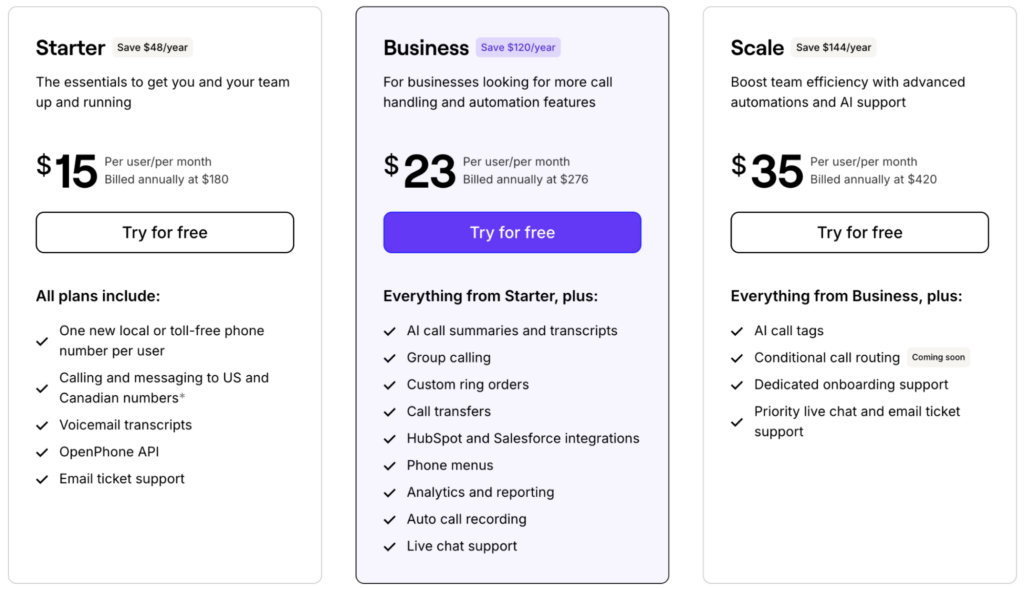1024x589 pixels.
Task: Click the Starter plan Try for free button
Action: [x=165, y=232]
